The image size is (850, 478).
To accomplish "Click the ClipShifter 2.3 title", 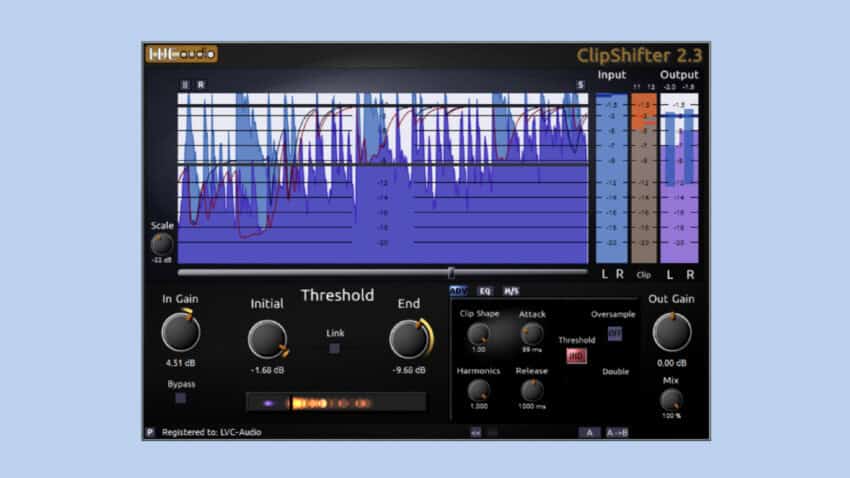I will (639, 55).
